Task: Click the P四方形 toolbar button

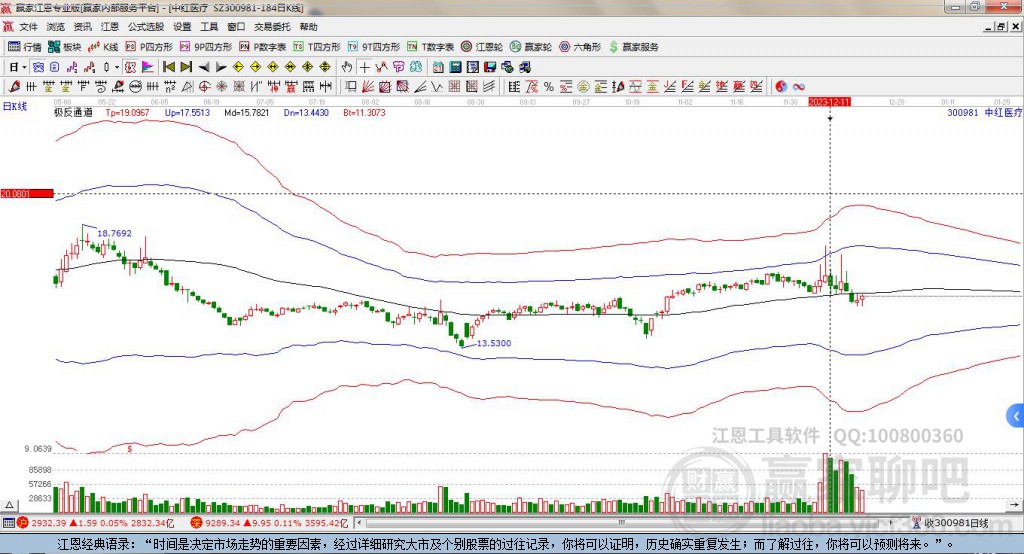Action: click(149, 47)
